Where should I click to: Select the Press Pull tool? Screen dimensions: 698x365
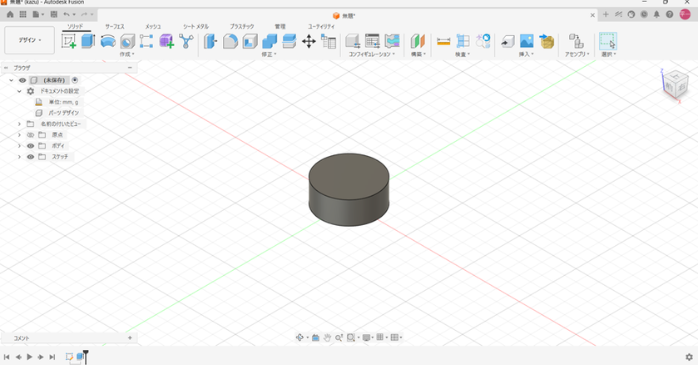pyautogui.click(x=211, y=41)
